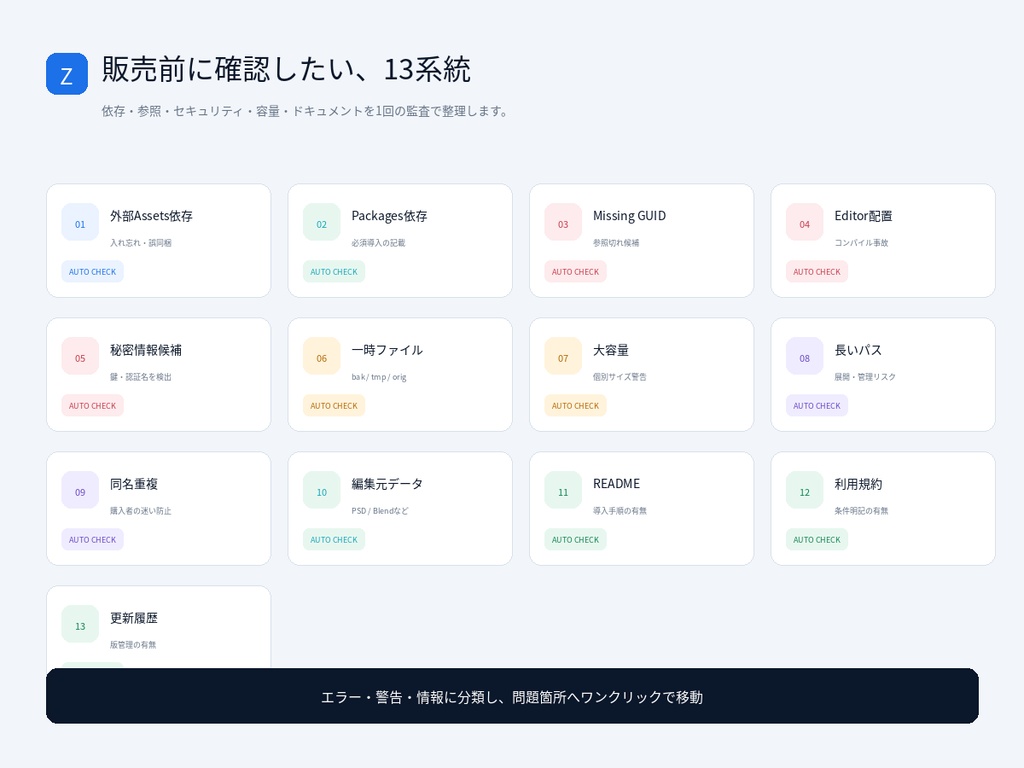Click the Editor配置 card title
Image resolution: width=1024 pixels, height=768 pixels.
pyautogui.click(x=863, y=216)
